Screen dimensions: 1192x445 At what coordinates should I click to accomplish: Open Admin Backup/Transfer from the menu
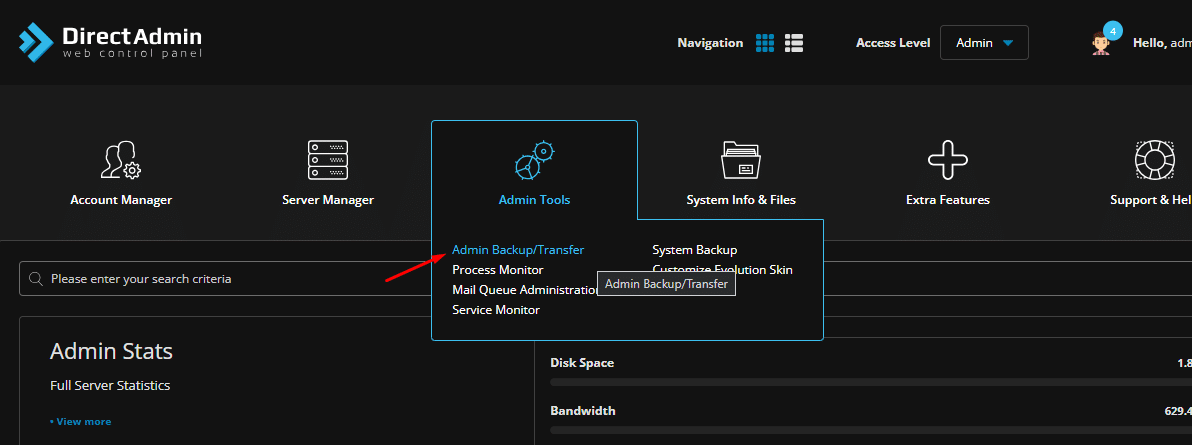518,250
